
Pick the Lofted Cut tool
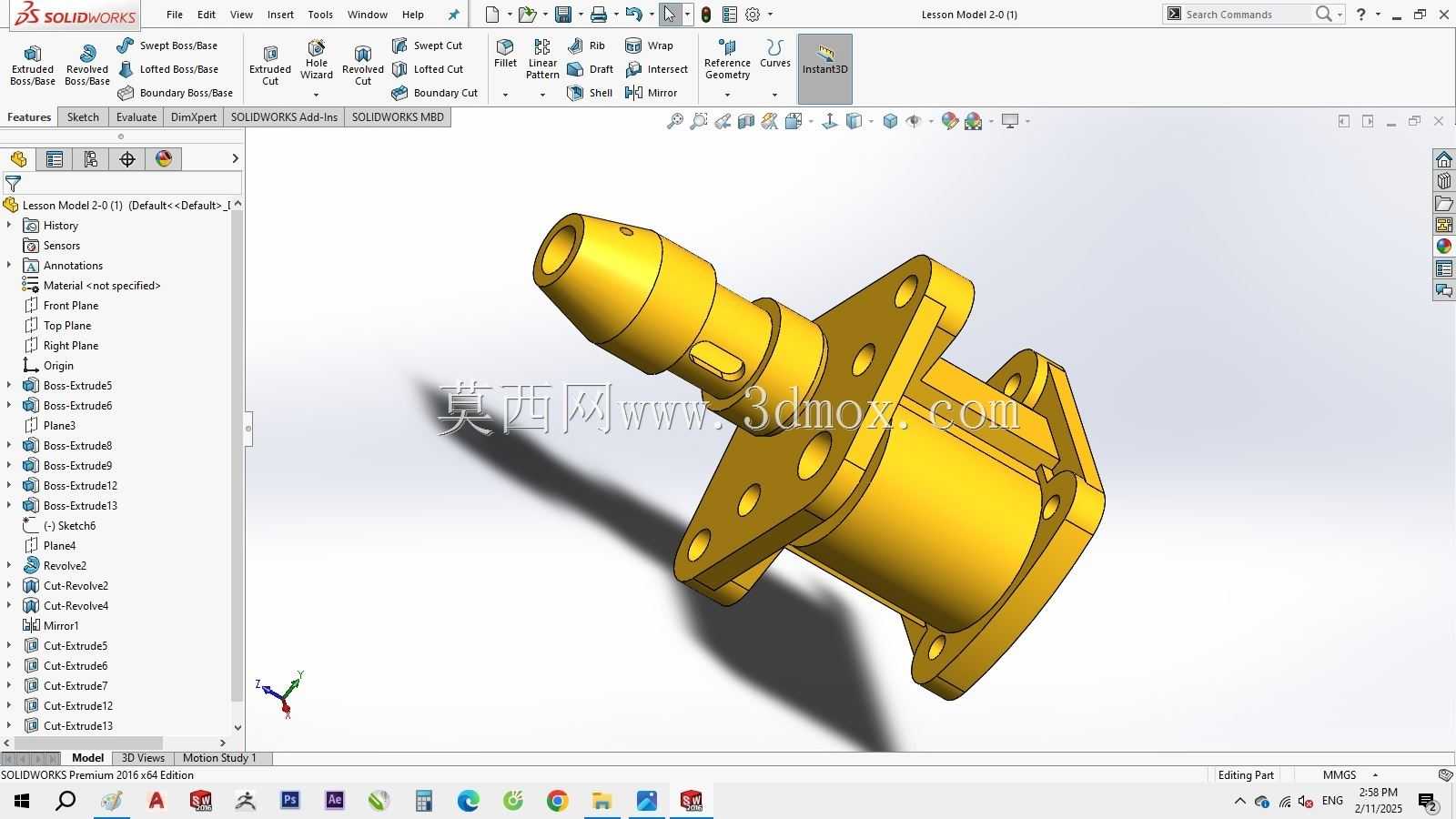click(428, 69)
